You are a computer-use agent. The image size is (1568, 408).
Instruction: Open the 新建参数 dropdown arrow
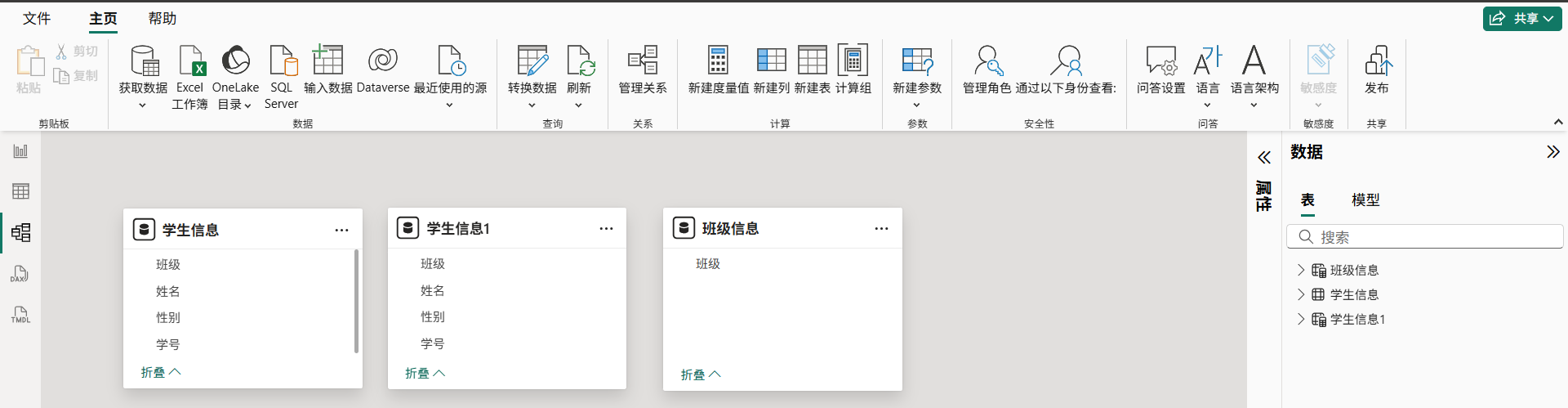tap(916, 105)
